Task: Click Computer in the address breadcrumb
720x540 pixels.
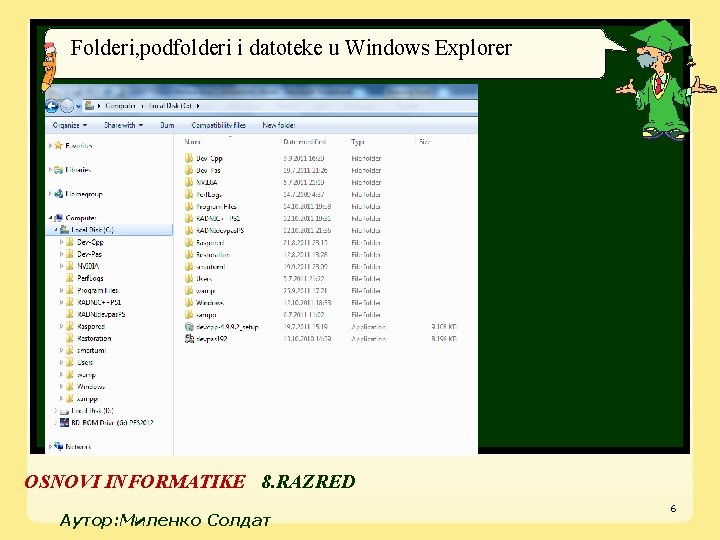Action: pyautogui.click(x=120, y=106)
